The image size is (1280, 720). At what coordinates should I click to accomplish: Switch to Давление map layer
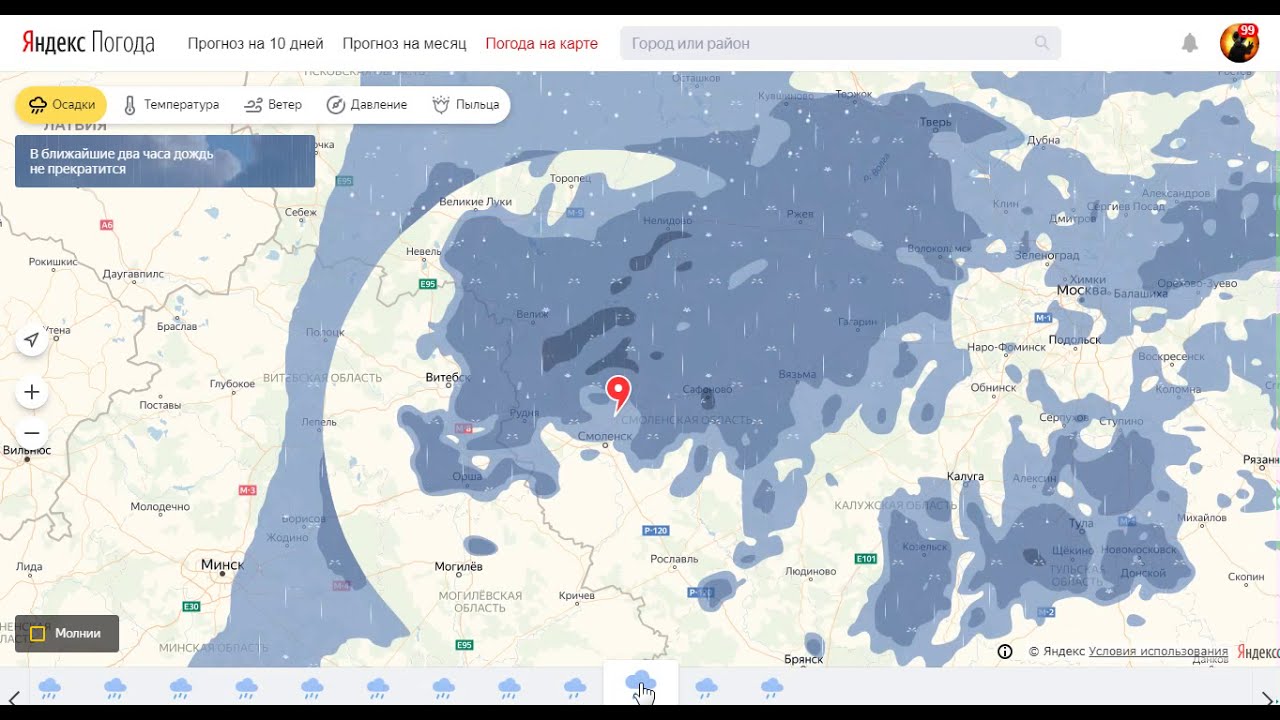367,104
